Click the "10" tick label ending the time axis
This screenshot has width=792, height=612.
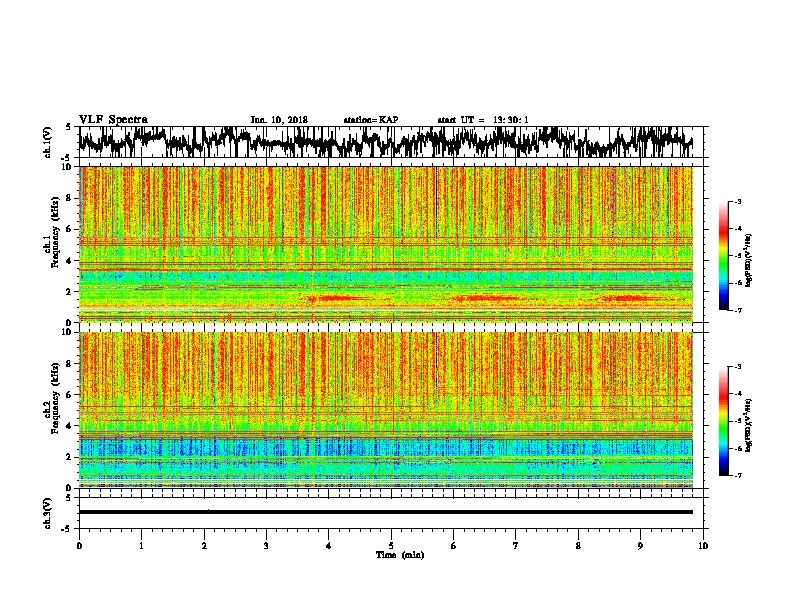pos(703,546)
